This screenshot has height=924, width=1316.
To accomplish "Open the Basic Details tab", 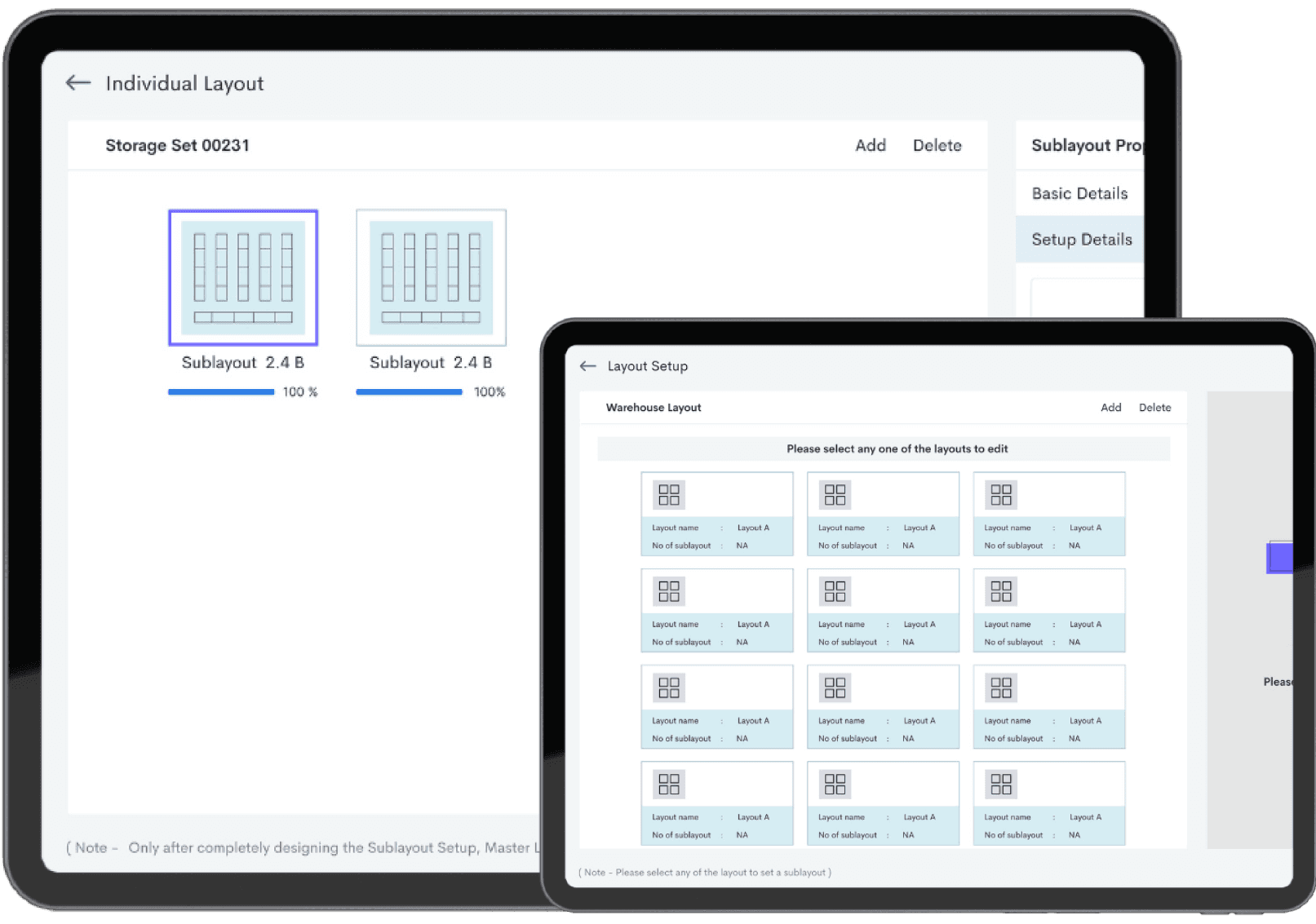I will tap(1079, 193).
